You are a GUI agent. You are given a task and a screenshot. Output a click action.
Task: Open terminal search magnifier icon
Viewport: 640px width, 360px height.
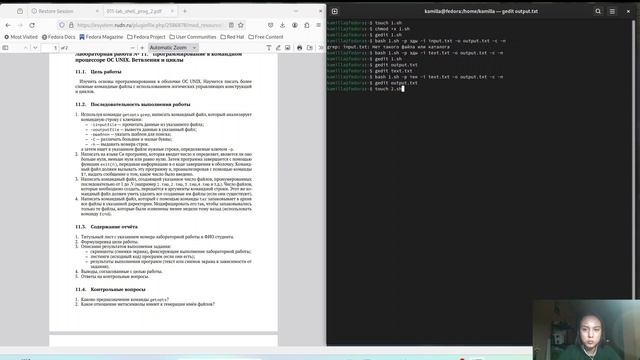(x=598, y=11)
